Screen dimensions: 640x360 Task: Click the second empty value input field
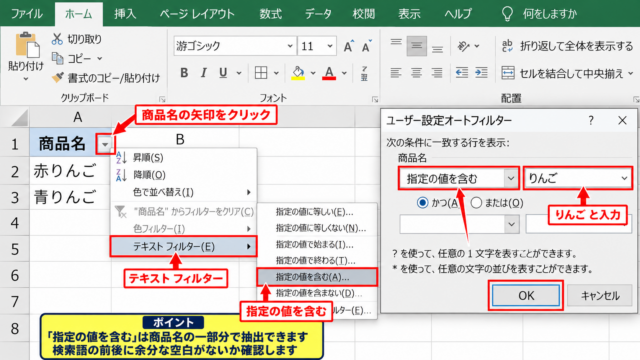pos(578,224)
